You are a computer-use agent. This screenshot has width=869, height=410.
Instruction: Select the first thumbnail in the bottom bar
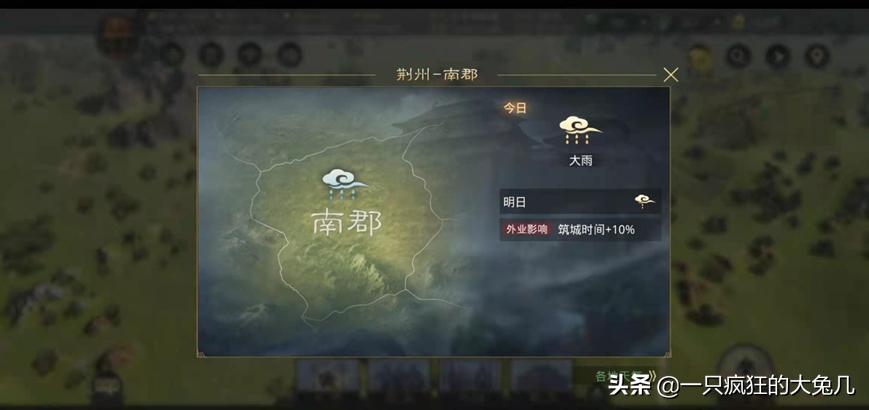[x=328, y=377]
